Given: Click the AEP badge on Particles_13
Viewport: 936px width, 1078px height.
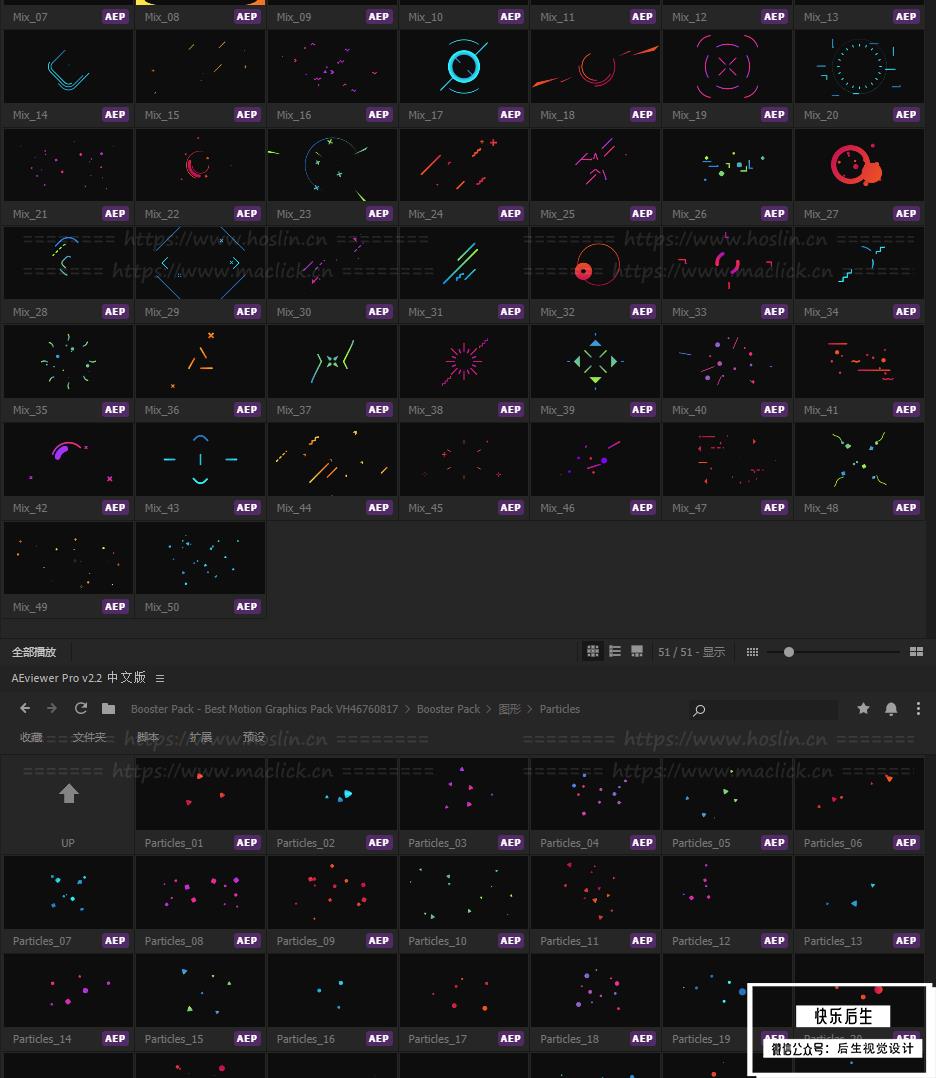Looking at the screenshot, I should point(906,940).
